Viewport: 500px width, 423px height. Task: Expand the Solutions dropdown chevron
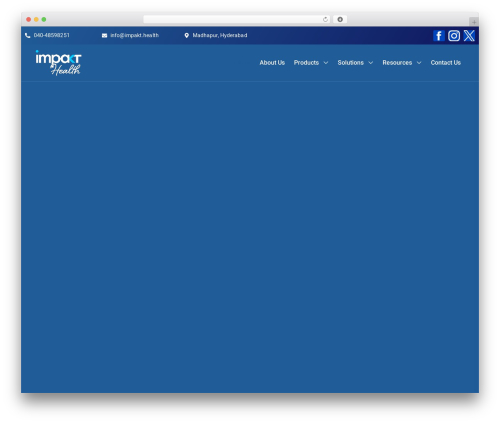pos(370,63)
